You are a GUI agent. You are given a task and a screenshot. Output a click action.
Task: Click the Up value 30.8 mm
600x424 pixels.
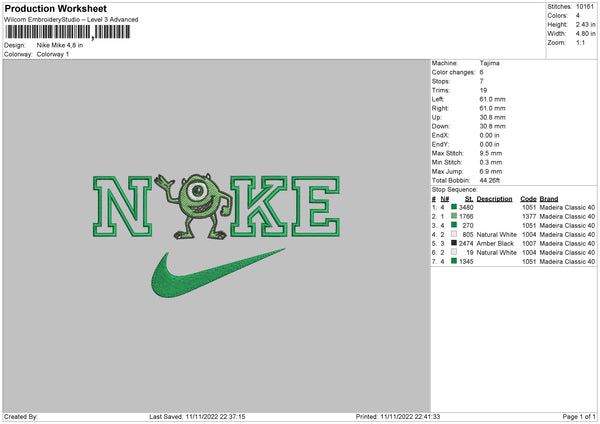pos(492,117)
